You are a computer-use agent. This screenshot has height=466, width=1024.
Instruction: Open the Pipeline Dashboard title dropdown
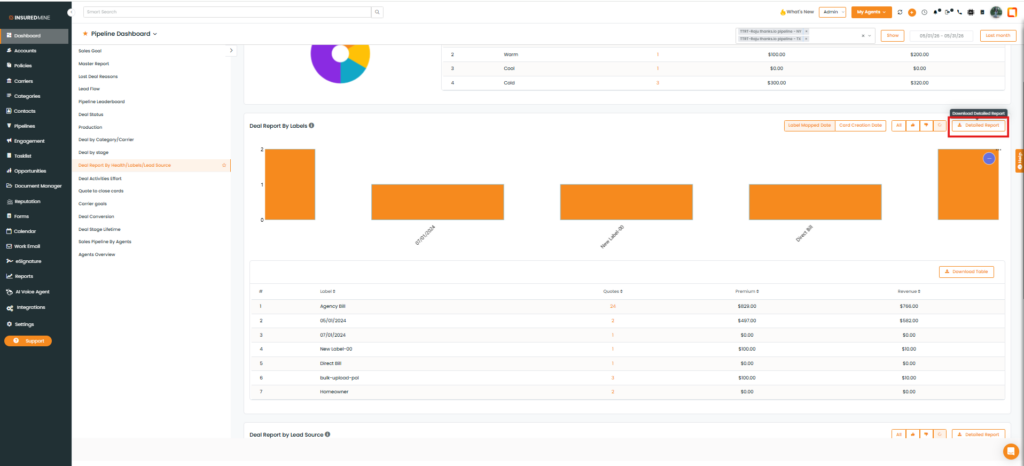[x=120, y=34]
